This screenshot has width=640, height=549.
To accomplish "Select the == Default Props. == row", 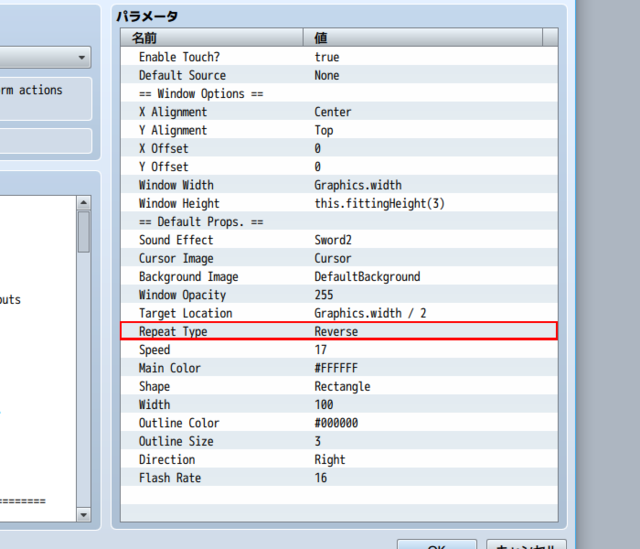I will click(x=339, y=222).
